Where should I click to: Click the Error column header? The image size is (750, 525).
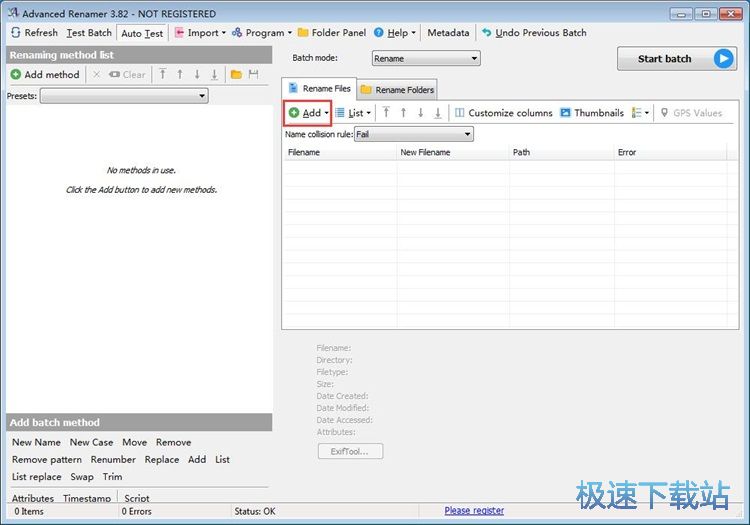(x=671, y=153)
